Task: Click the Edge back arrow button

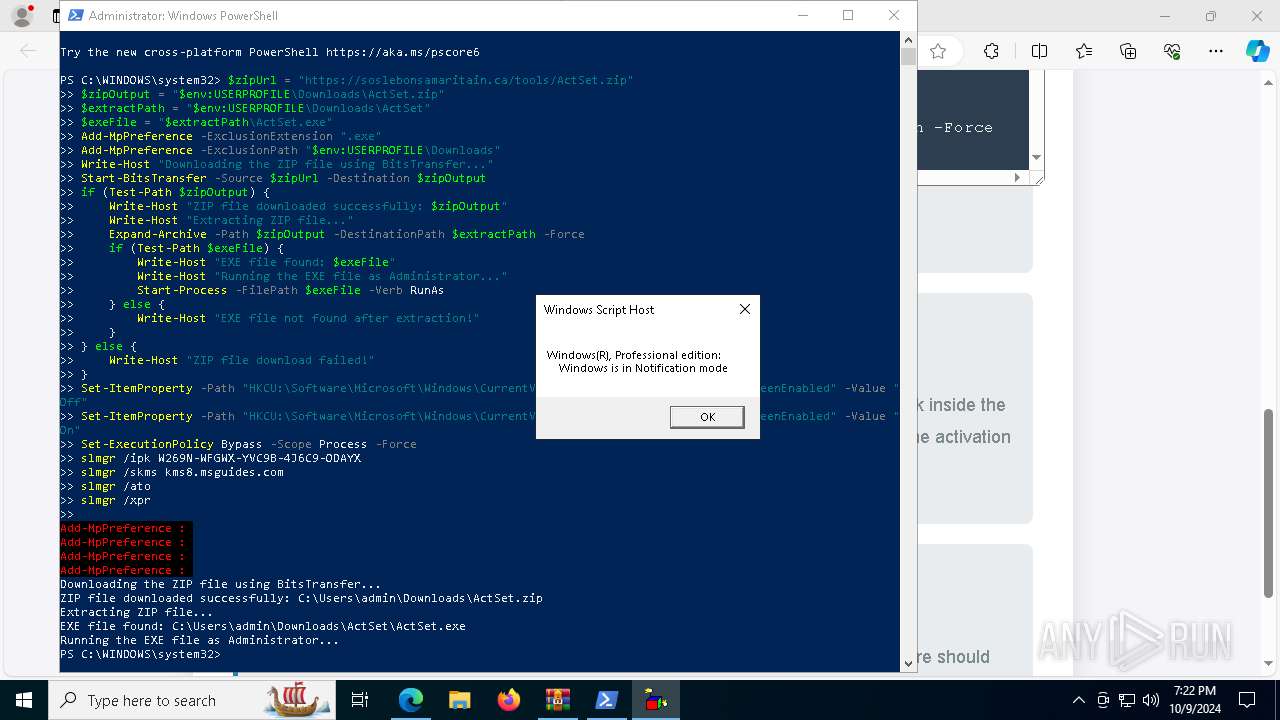Action: pyautogui.click(x=28, y=51)
